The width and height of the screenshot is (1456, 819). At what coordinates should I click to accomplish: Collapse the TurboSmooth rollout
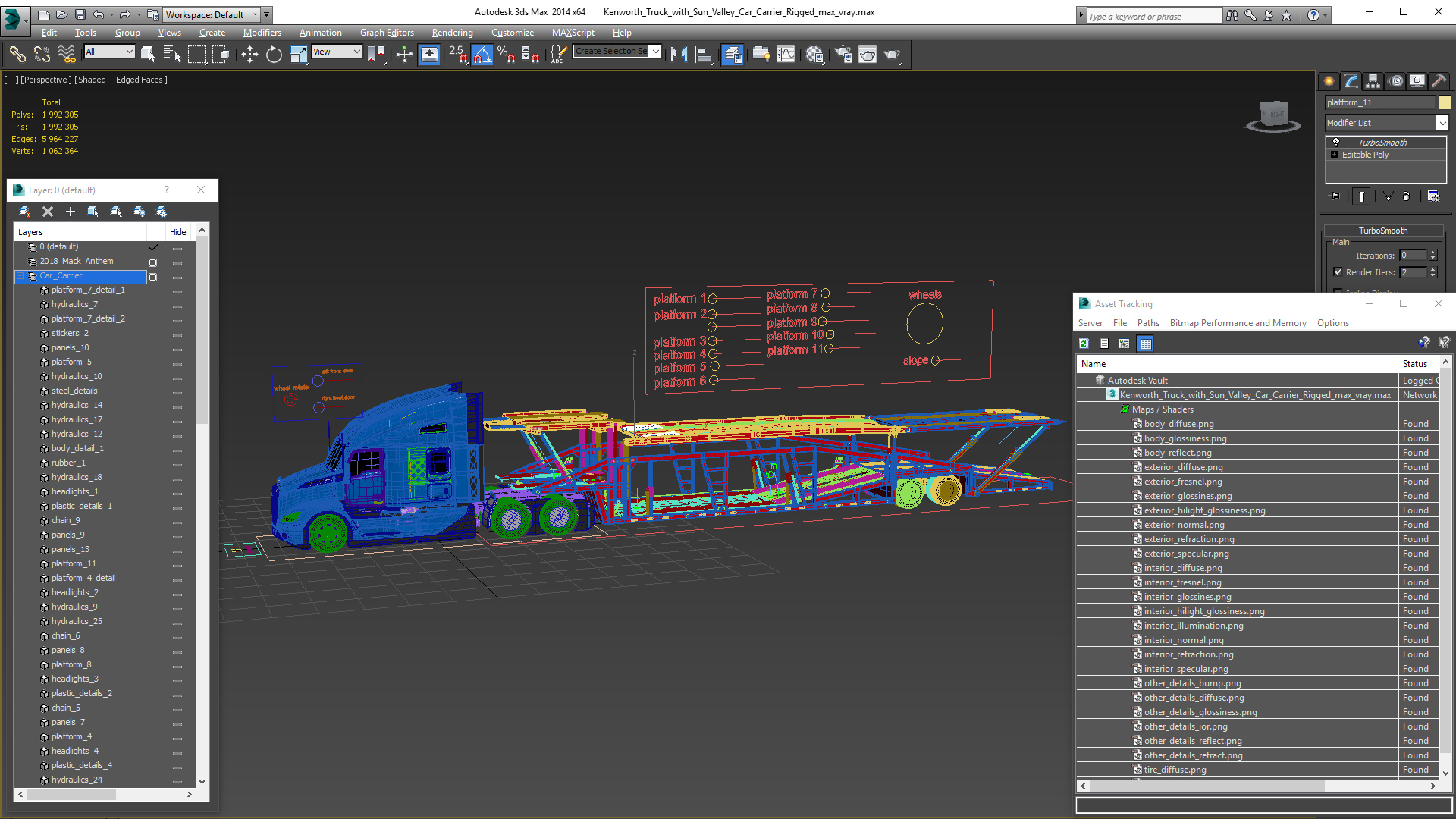click(x=1328, y=231)
